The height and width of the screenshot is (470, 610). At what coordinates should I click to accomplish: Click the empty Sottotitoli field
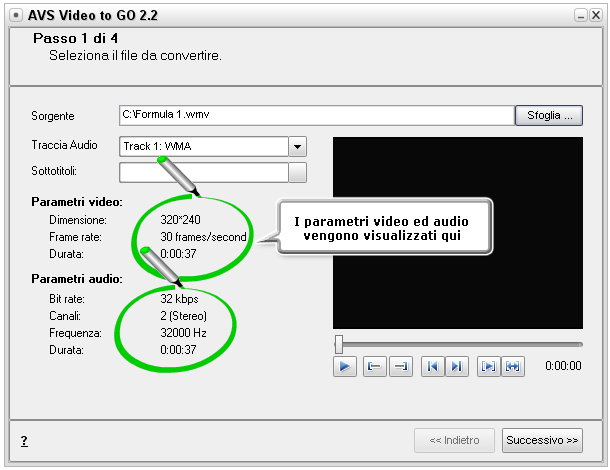point(204,172)
